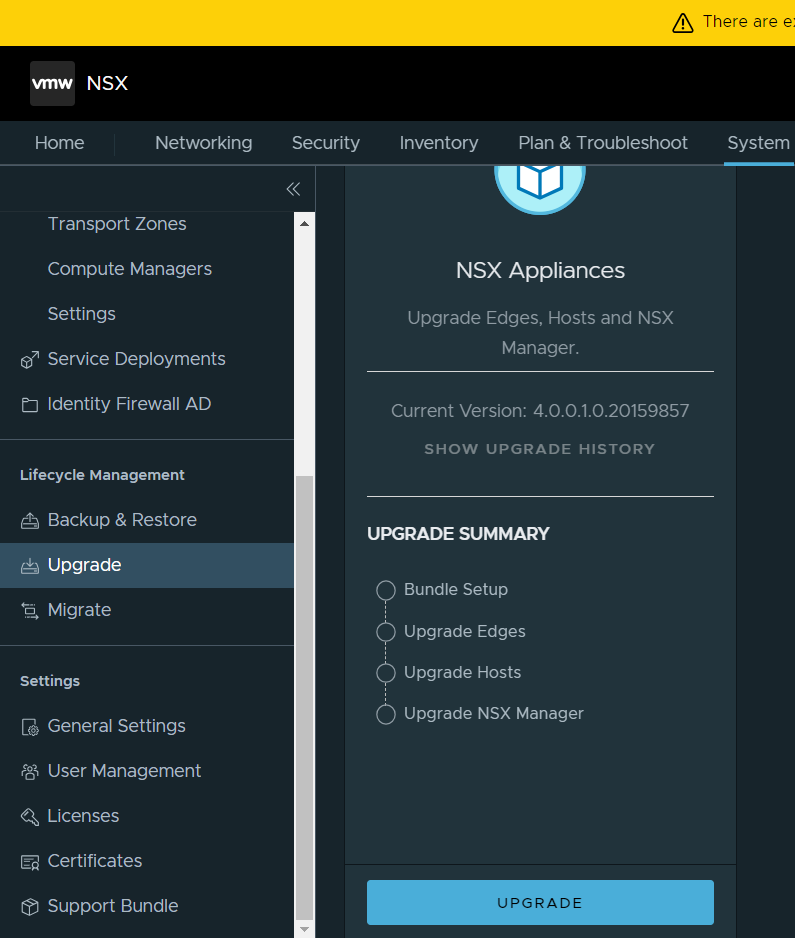
Task: Click the Upgrade NSX Manager label
Action: 494,714
